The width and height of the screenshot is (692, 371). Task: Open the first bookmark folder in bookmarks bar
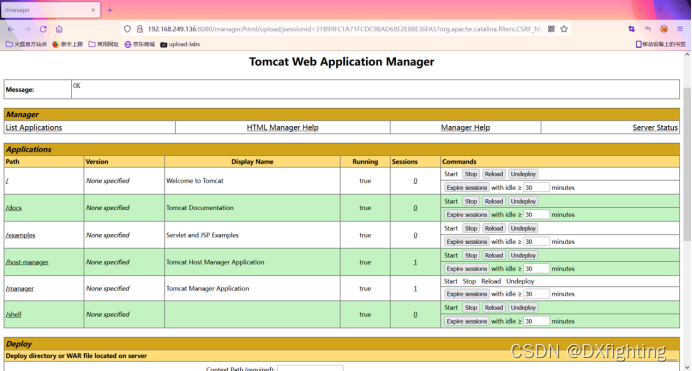[x=26, y=44]
